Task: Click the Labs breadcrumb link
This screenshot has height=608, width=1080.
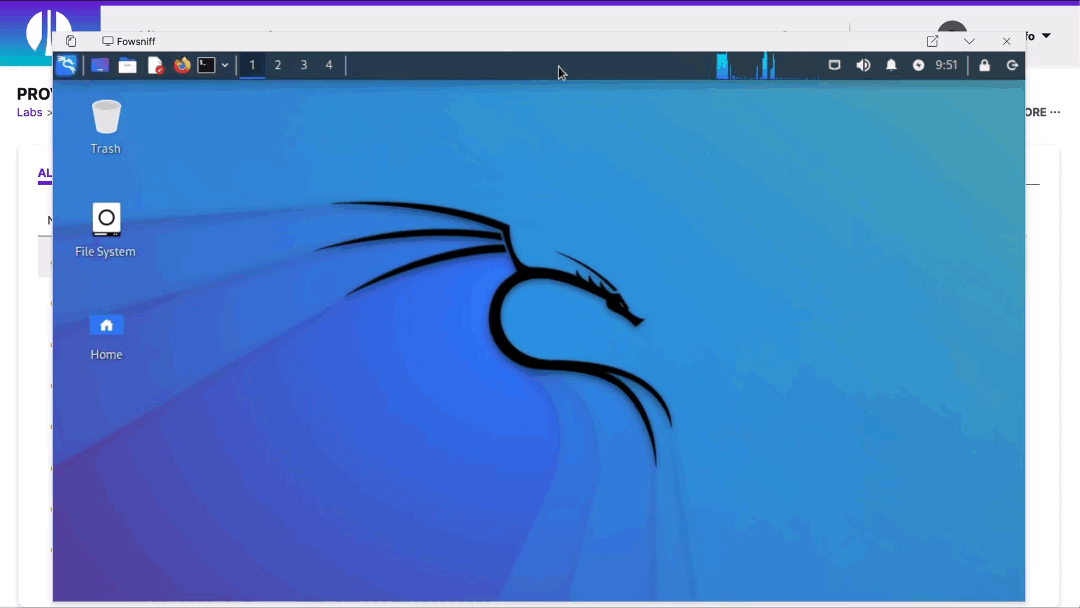Action: point(29,112)
